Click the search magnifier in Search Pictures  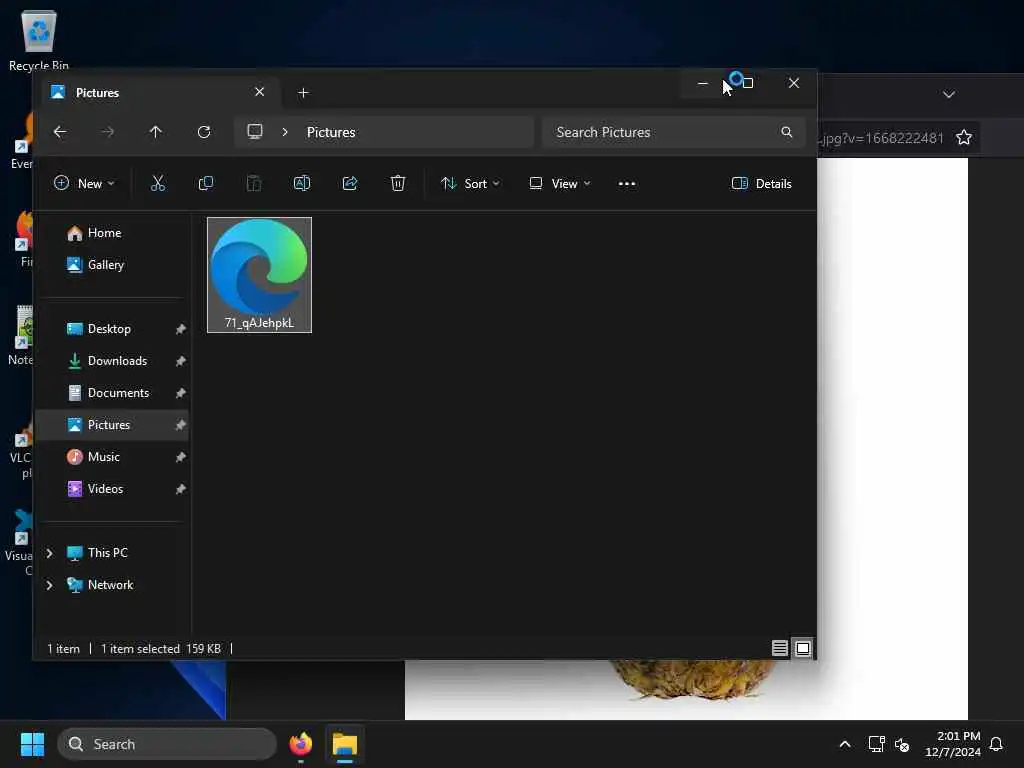787,132
